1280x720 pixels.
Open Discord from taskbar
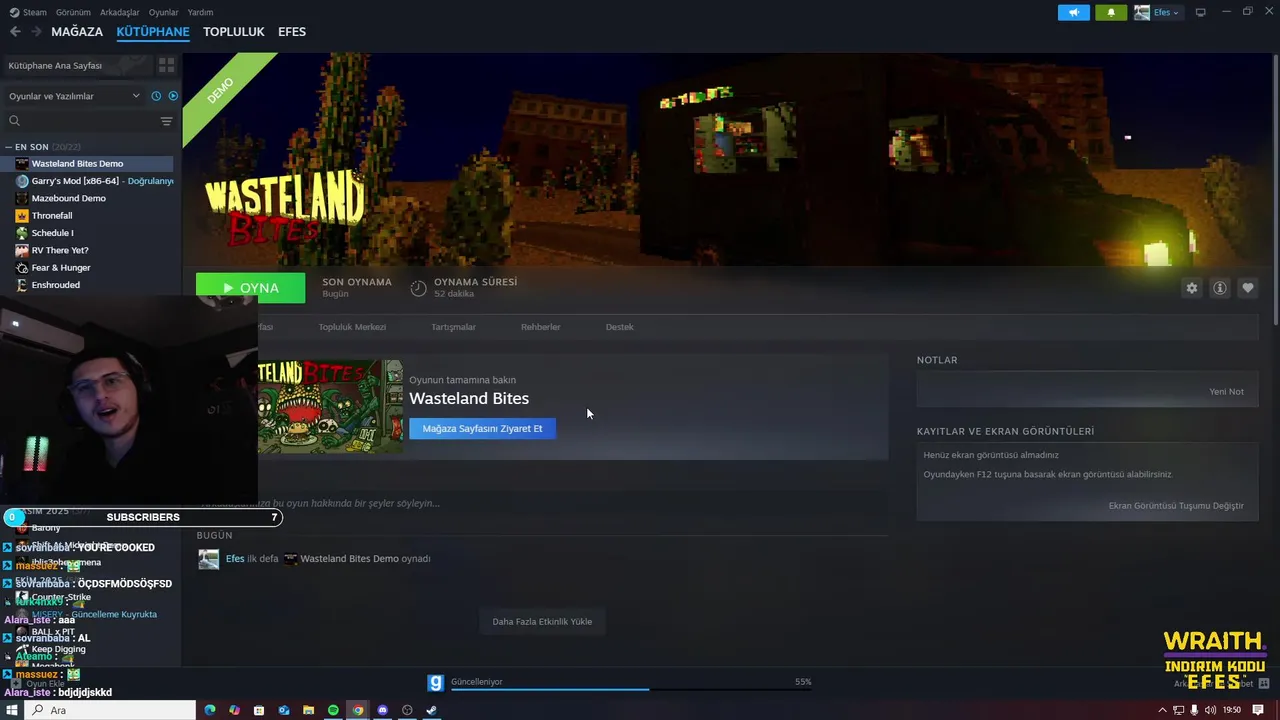(x=382, y=710)
